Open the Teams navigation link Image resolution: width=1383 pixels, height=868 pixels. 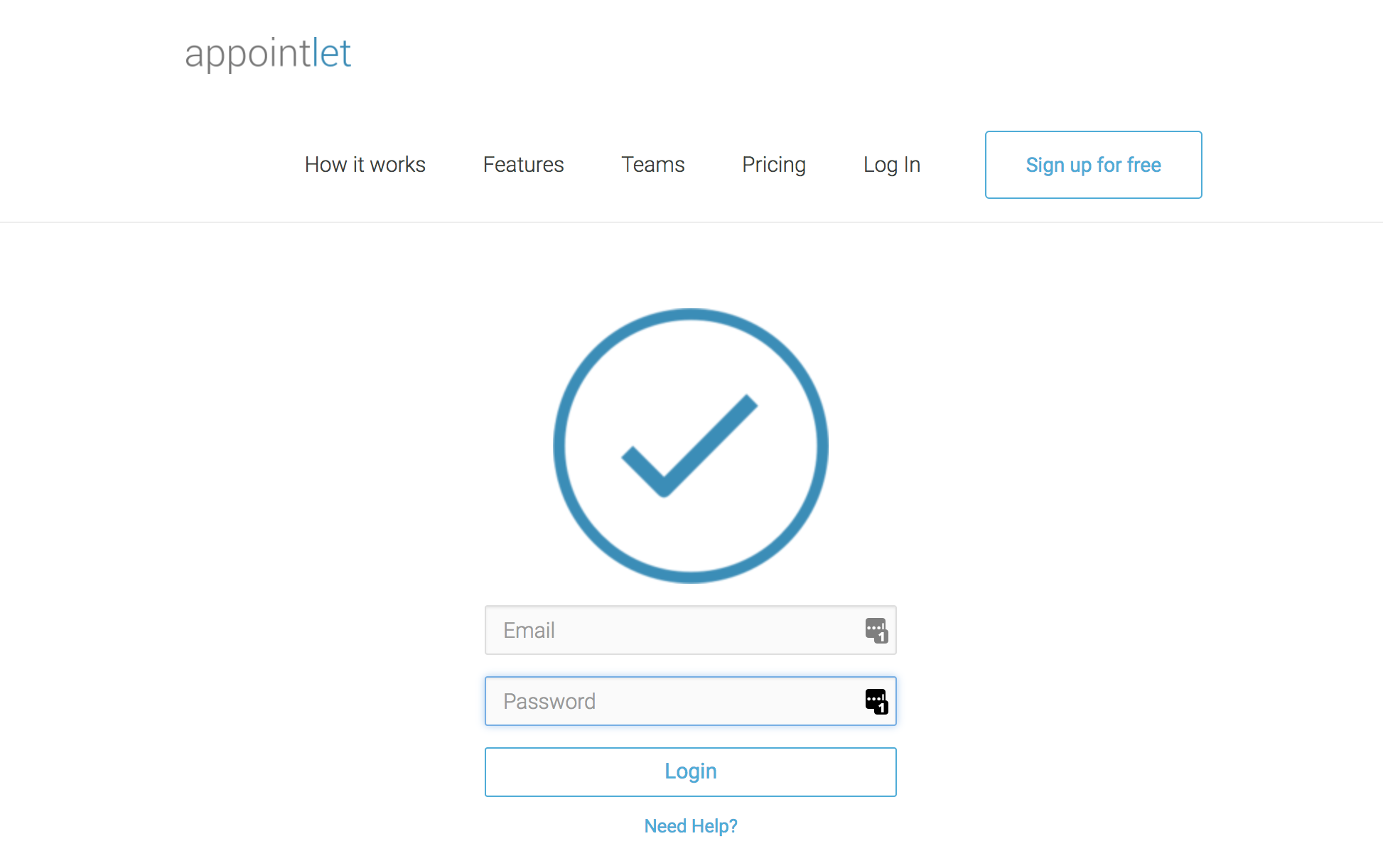point(653,165)
